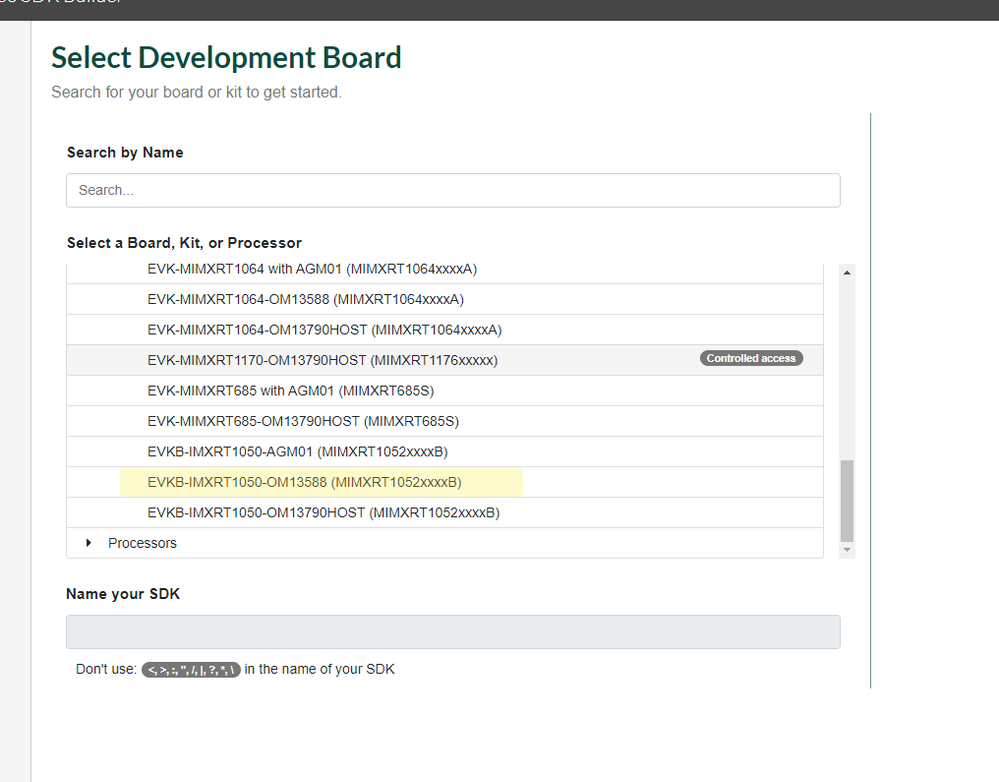Click the Controlled access badge
999x782 pixels.
[x=751, y=358]
